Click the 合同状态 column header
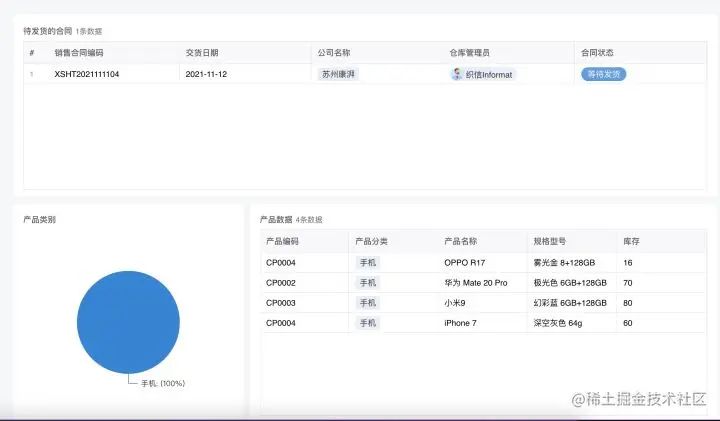Screen dimensions: 720x421 597,52
